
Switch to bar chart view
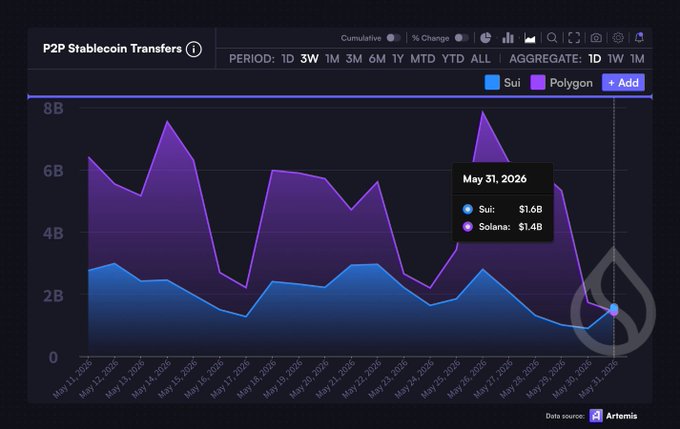[508, 38]
